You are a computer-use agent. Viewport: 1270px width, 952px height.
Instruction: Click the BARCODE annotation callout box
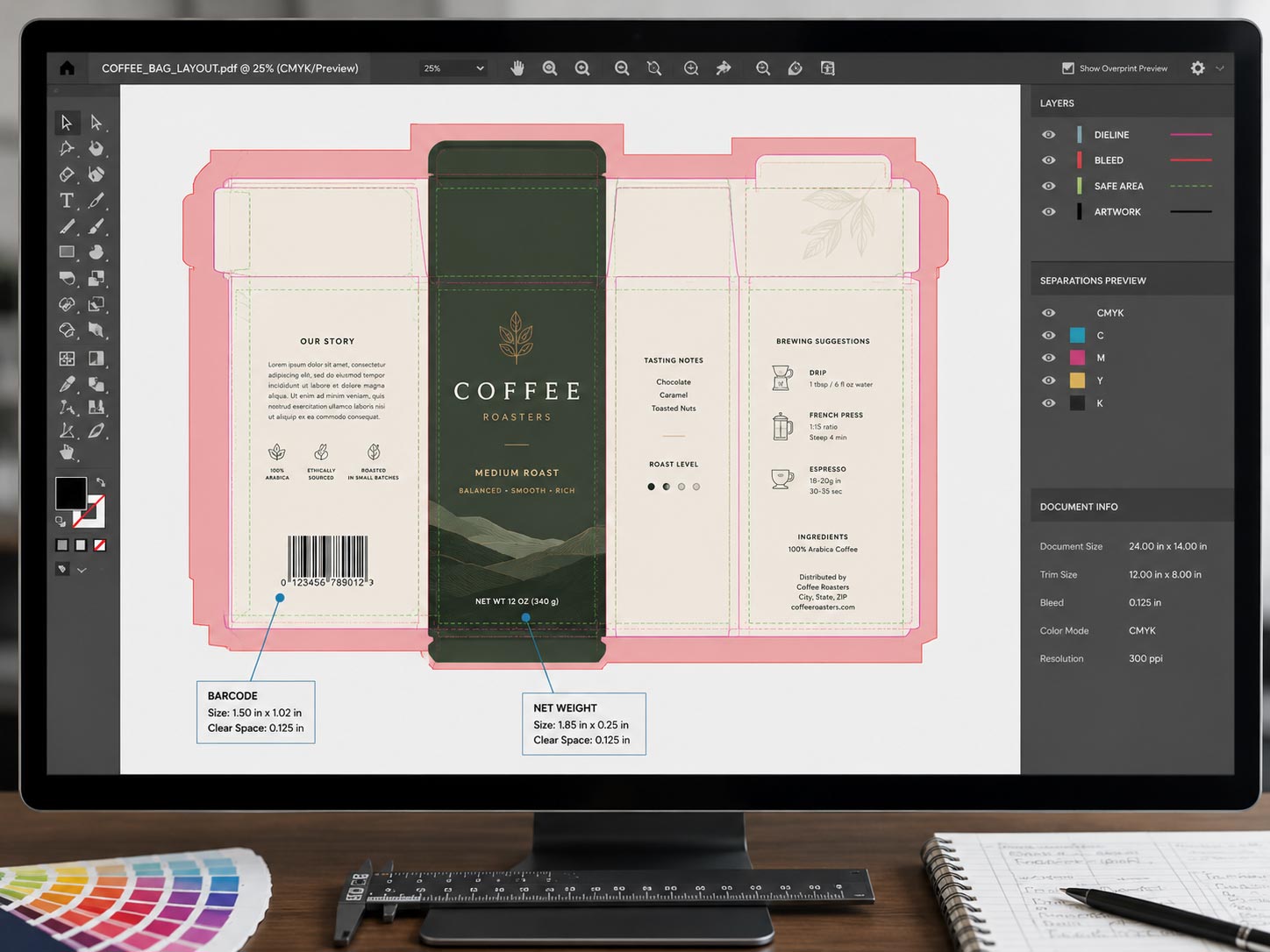[255, 712]
